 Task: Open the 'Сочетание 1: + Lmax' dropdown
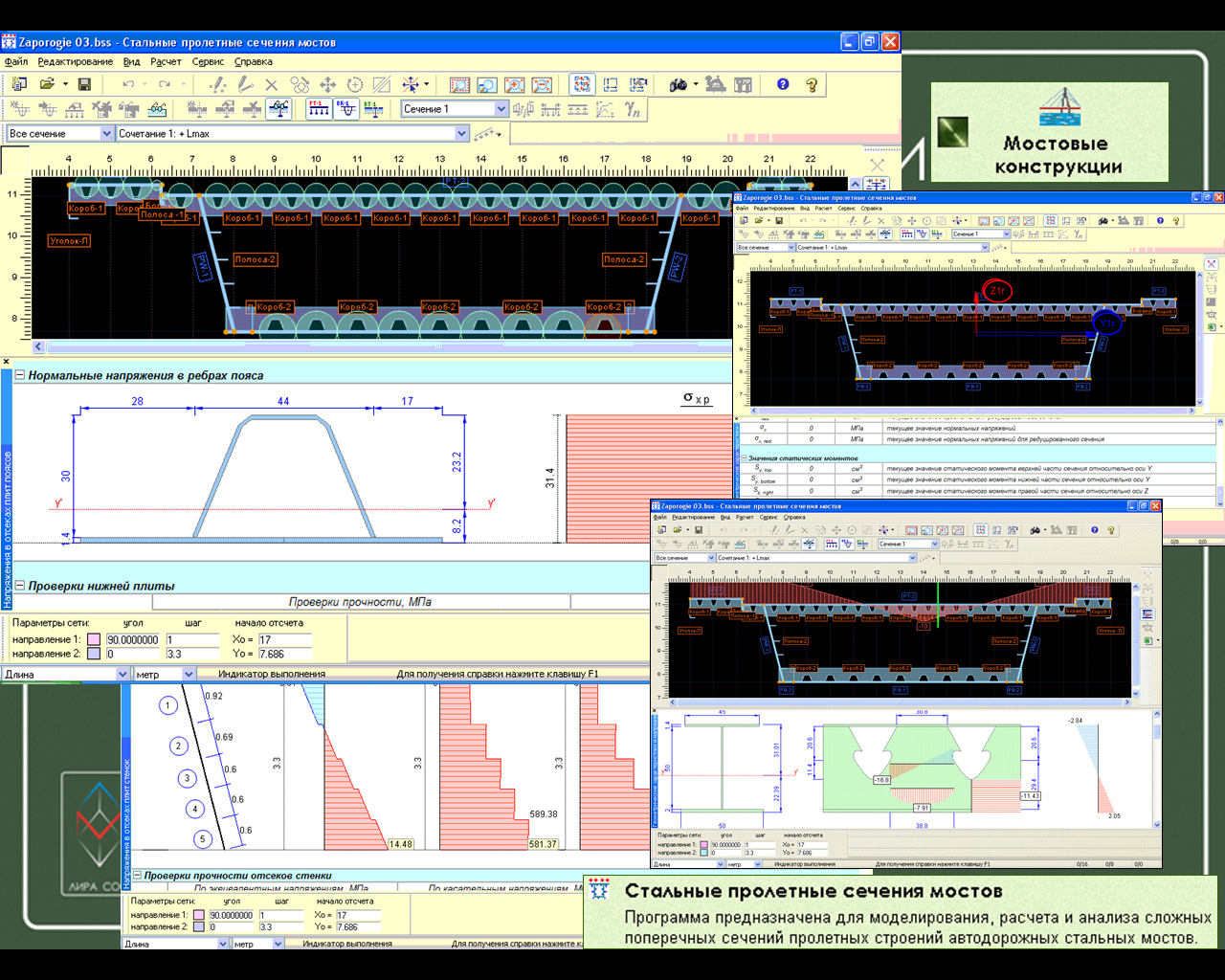461,134
